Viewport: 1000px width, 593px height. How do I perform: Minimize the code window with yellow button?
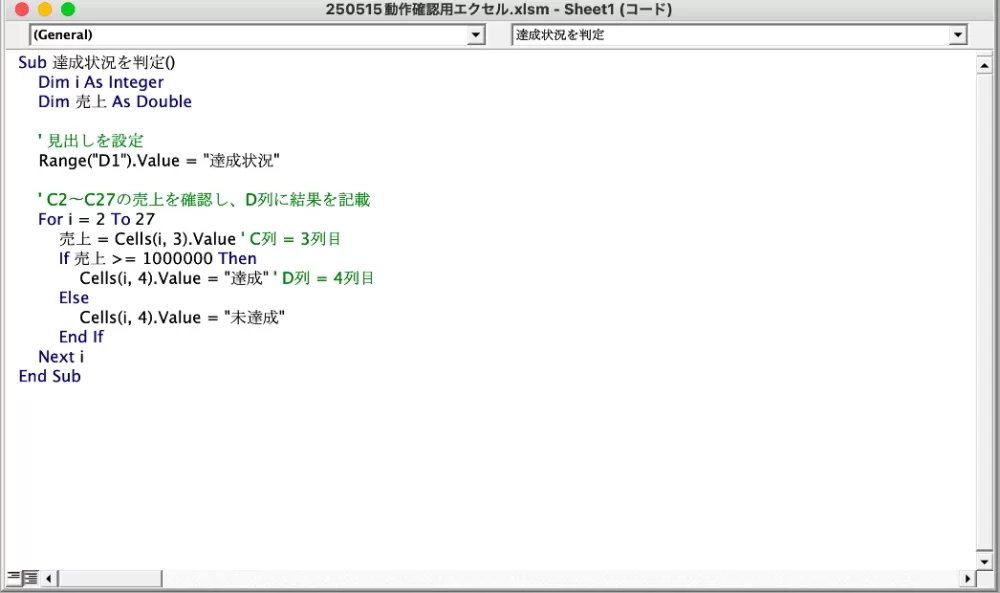(x=45, y=10)
